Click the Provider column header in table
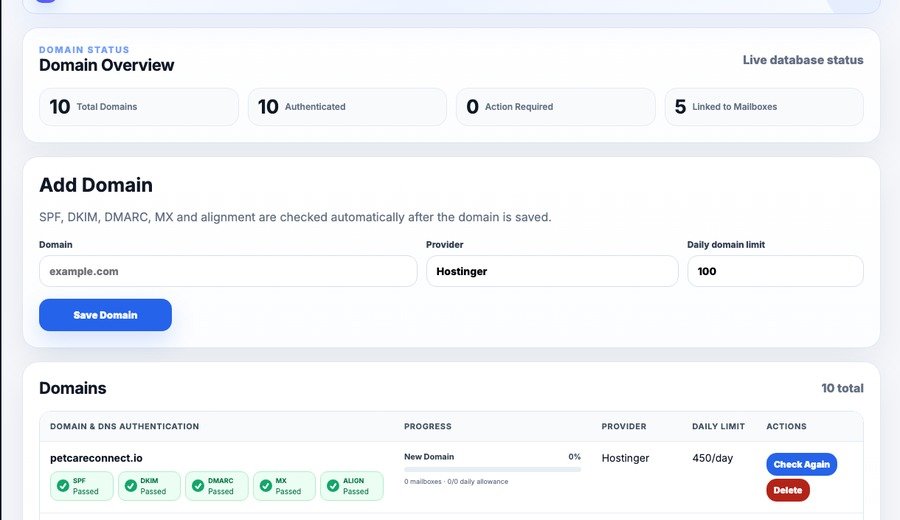The height and width of the screenshot is (520, 900). 624,426
